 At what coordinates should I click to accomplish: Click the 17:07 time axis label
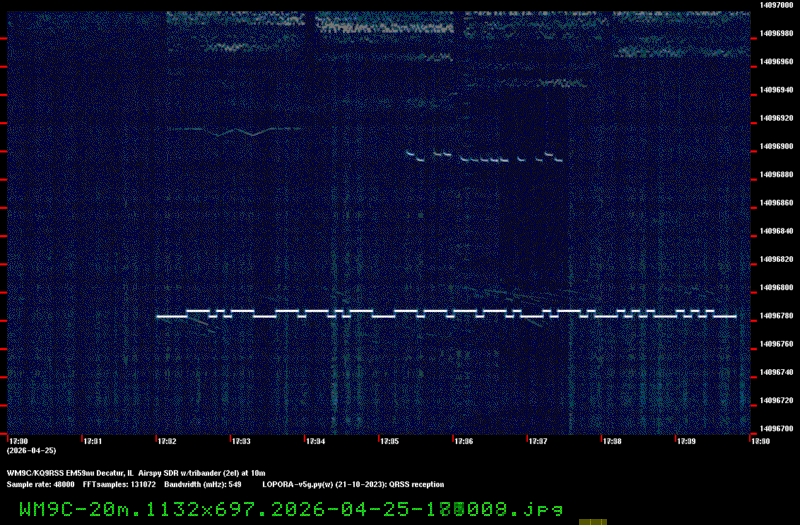[538, 441]
